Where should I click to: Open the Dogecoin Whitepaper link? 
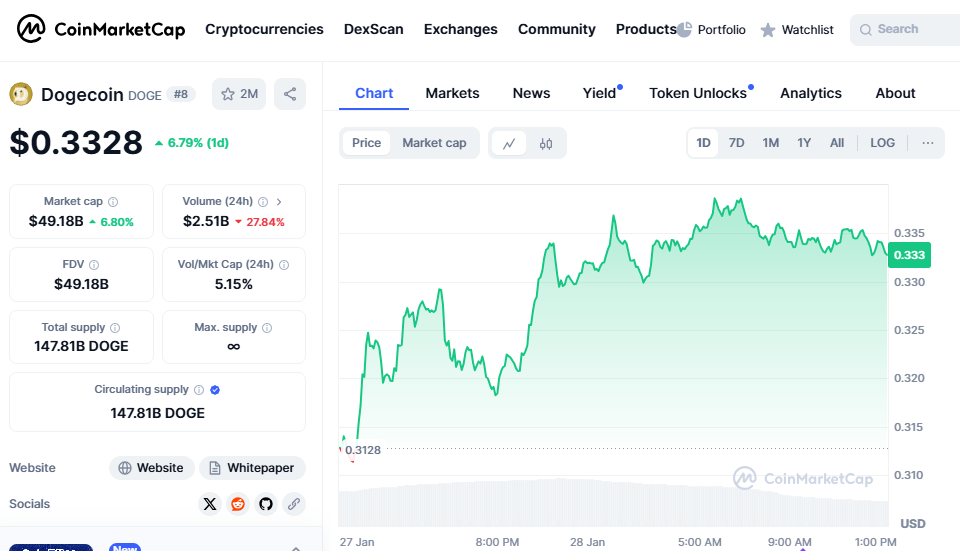[x=252, y=468]
